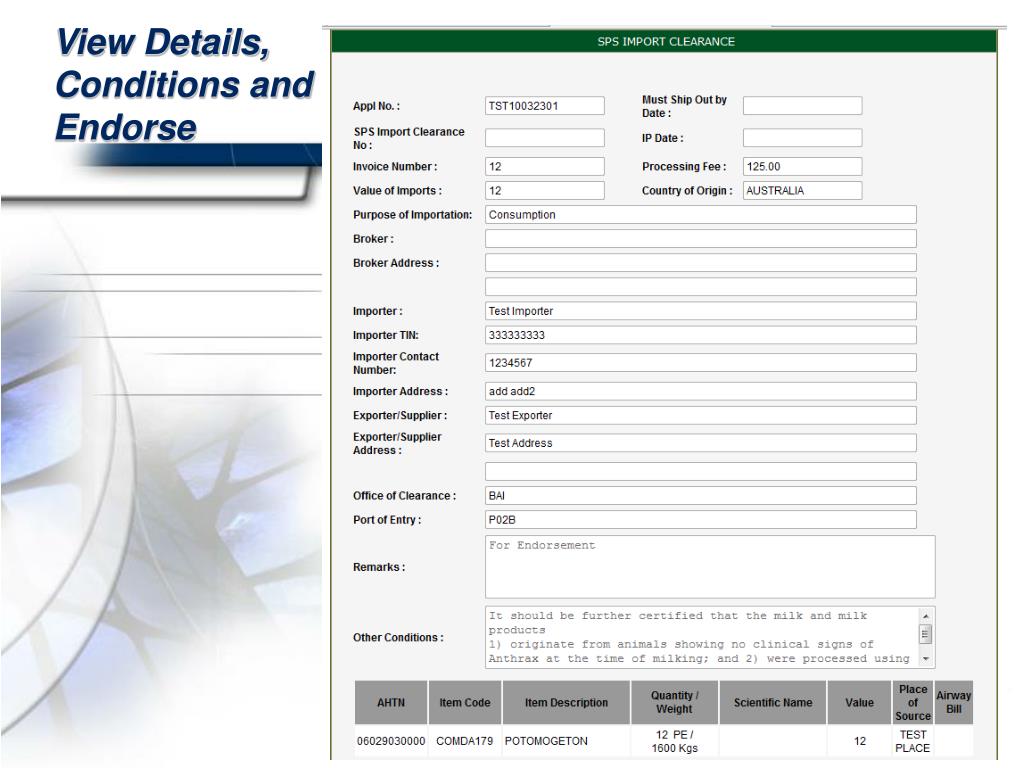This screenshot has height=768, width=1024.
Task: Select the Exporter/Supplier field
Action: (x=701, y=415)
